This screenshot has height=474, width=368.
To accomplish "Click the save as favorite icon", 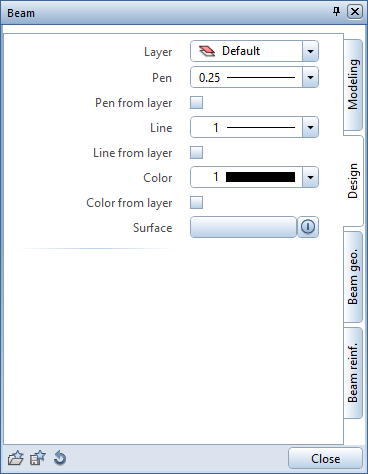I will pos(38,458).
